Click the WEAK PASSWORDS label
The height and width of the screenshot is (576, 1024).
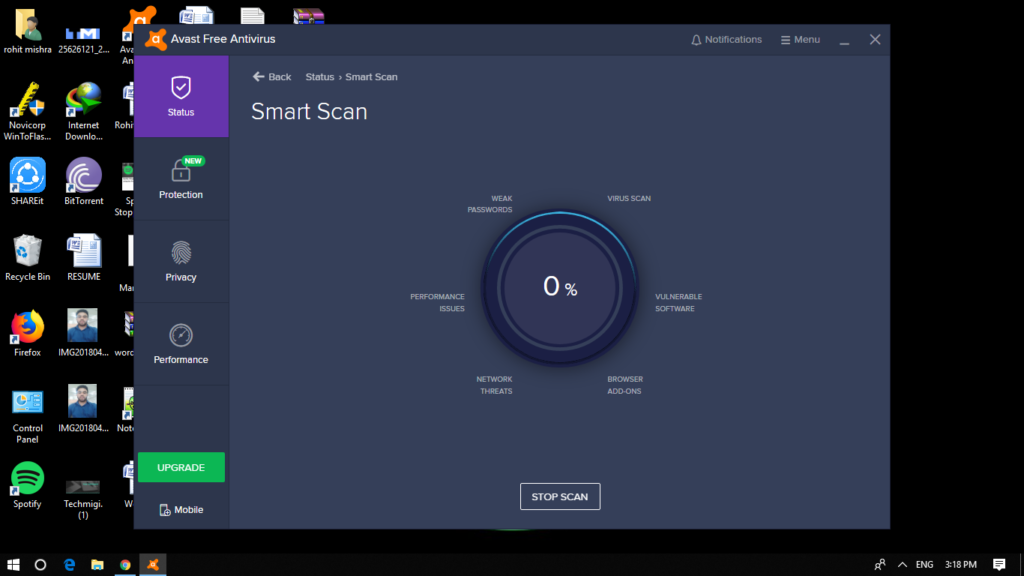[x=490, y=204]
